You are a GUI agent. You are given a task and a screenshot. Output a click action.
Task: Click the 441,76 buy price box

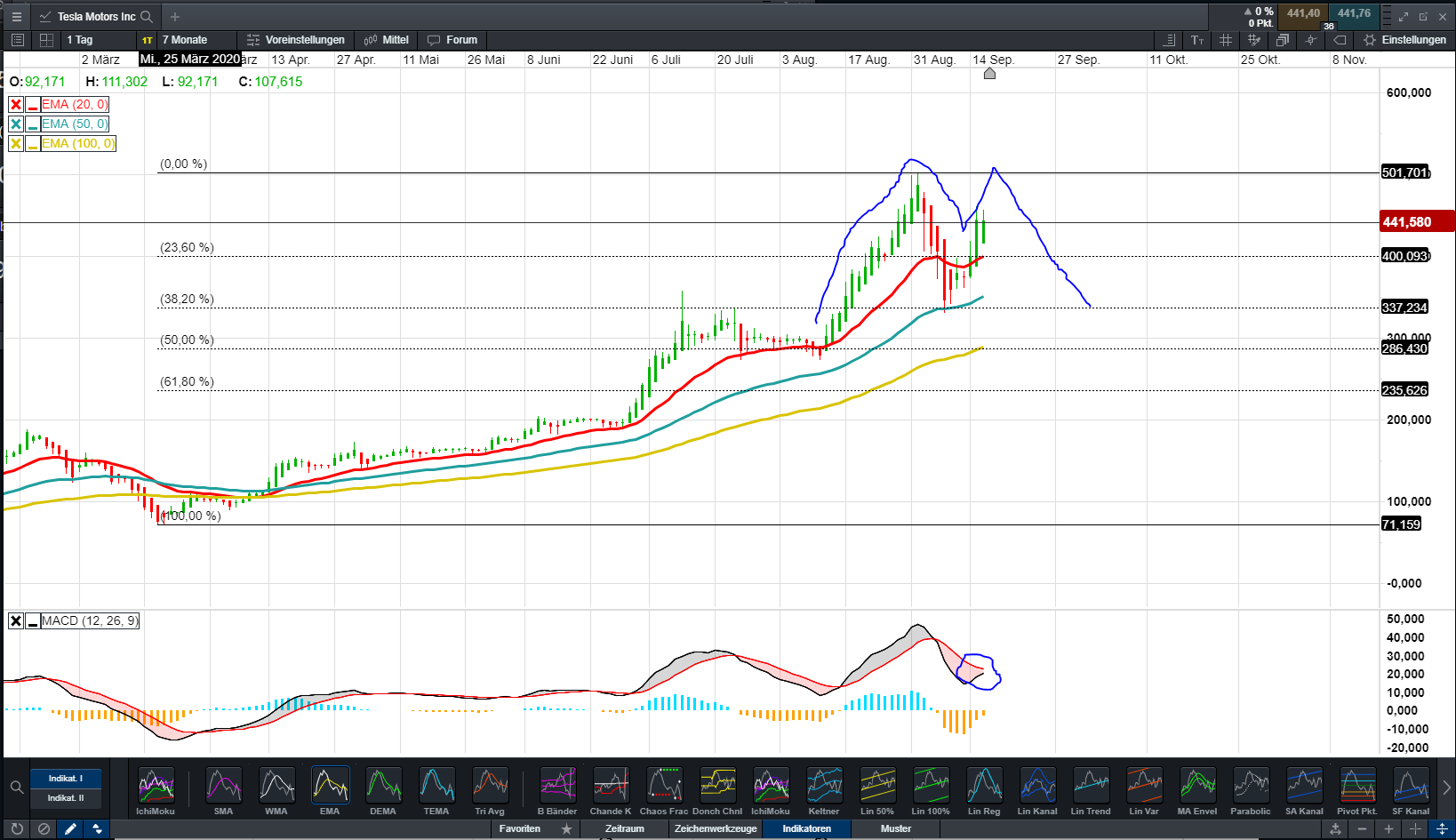pos(1354,13)
